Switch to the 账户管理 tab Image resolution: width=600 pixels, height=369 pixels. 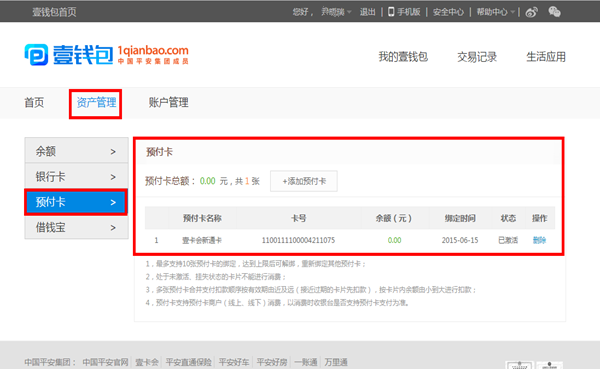tap(168, 103)
